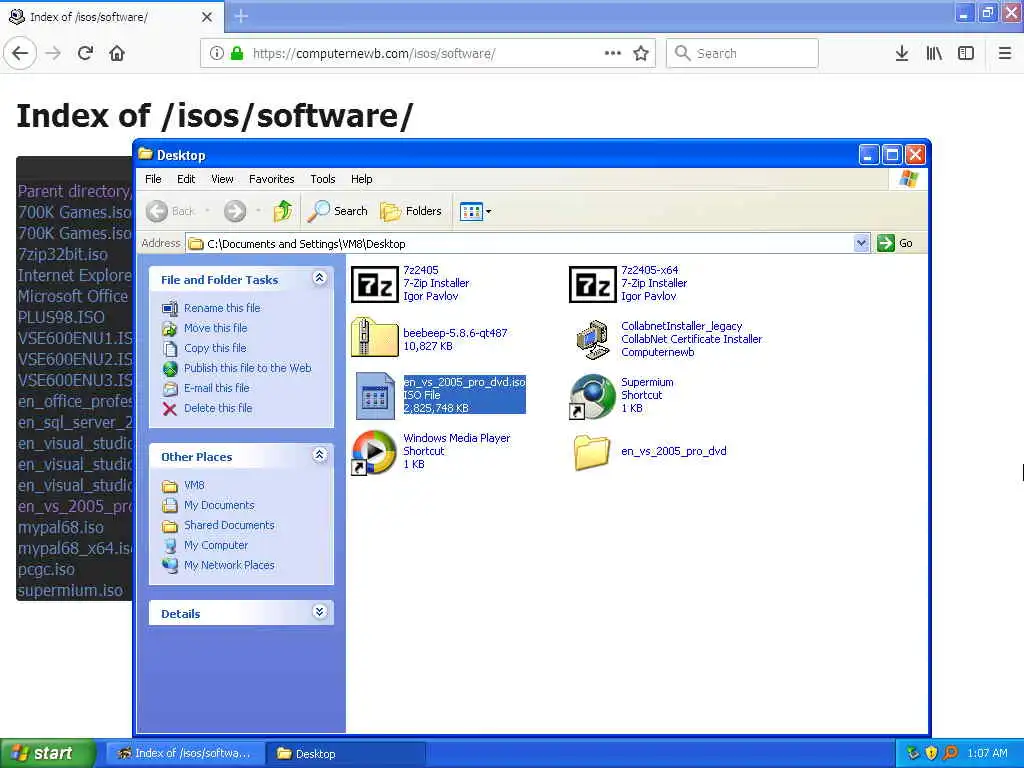Open the Help menu

[x=361, y=179]
